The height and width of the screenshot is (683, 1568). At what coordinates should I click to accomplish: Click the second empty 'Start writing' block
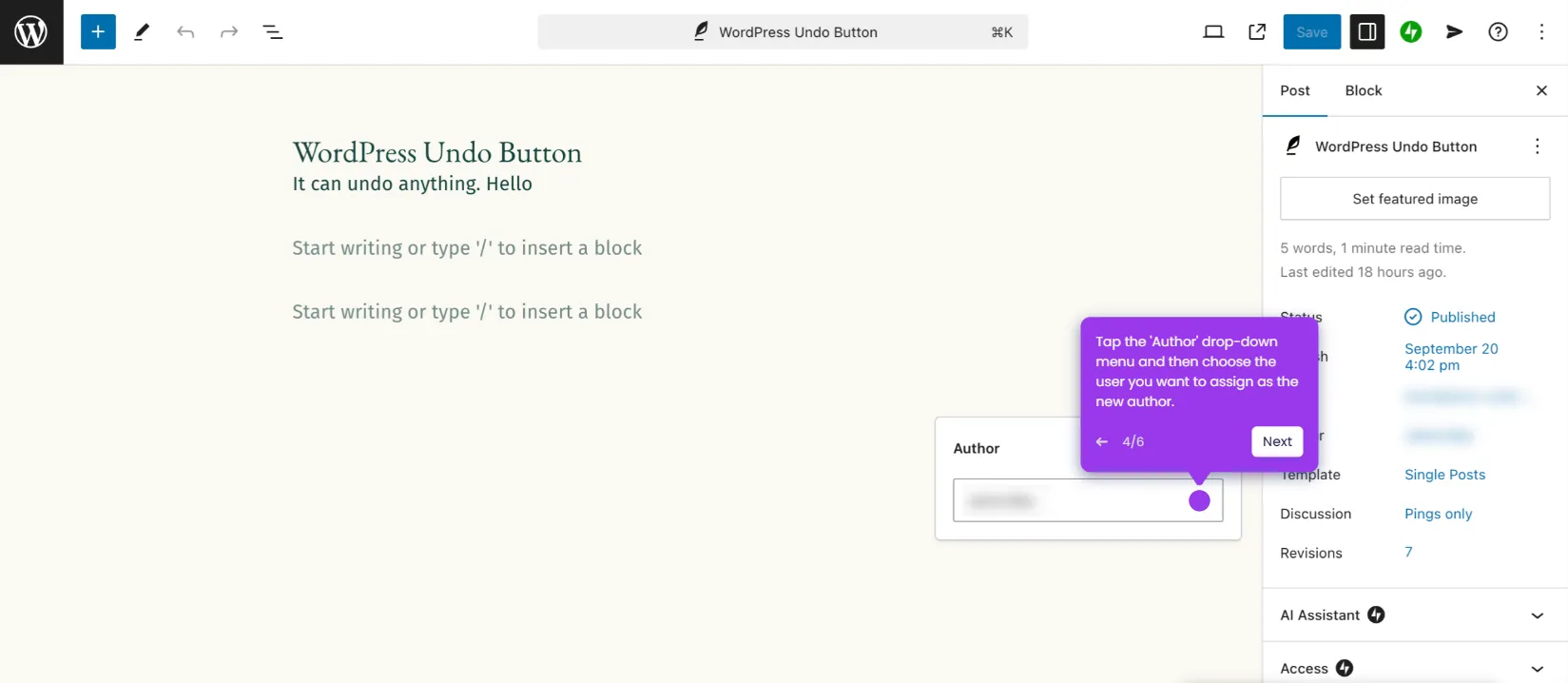[467, 312]
